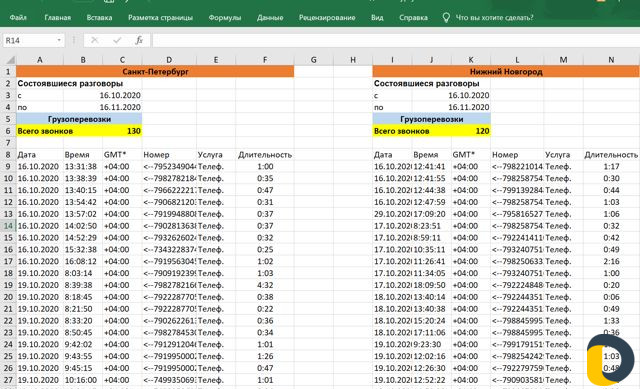This screenshot has width=640, height=389.
Task: Click 'Состоявшиеся разговоры' cell in column A
Action: point(70,83)
